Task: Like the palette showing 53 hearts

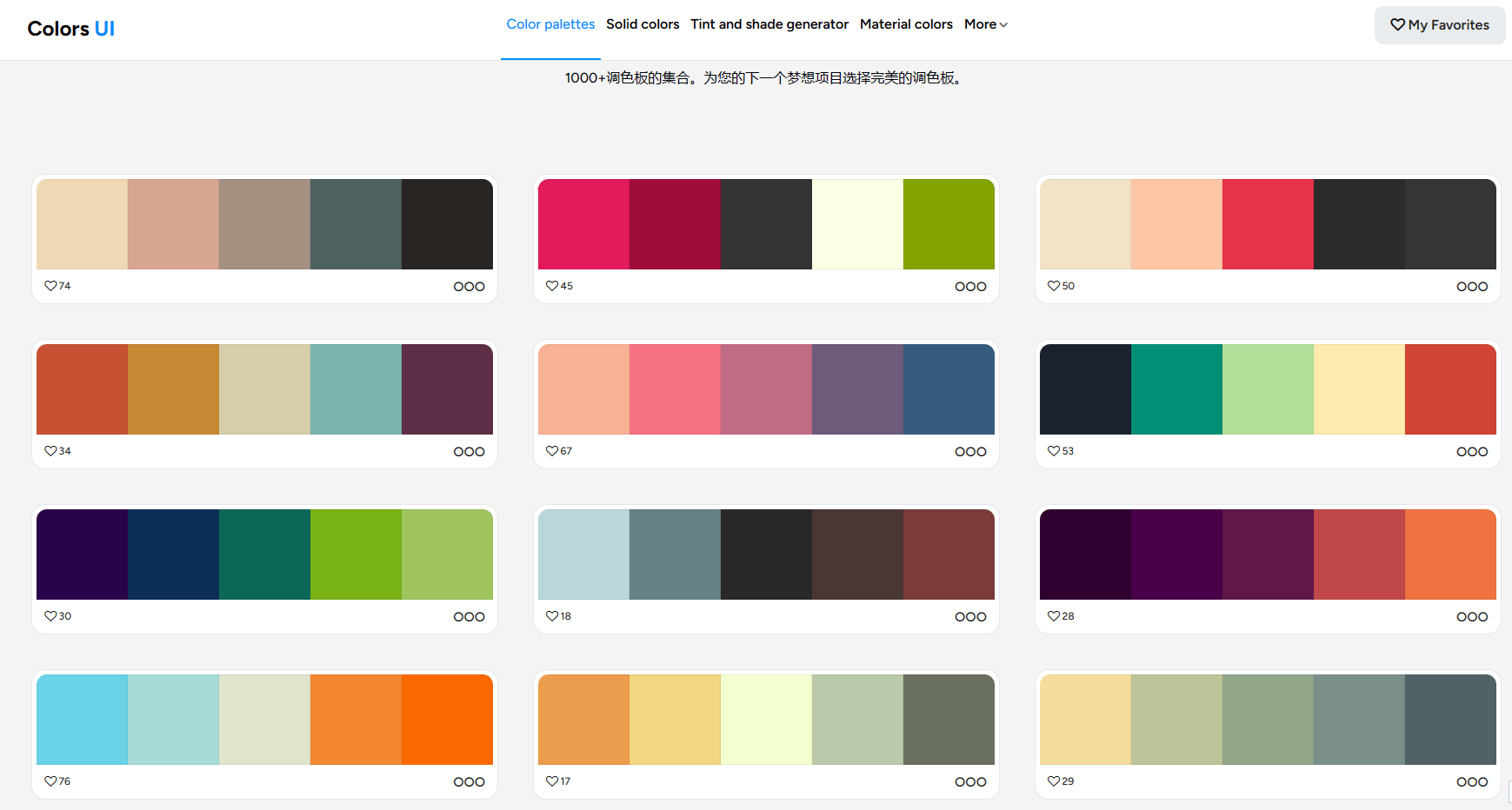Action: [1054, 451]
